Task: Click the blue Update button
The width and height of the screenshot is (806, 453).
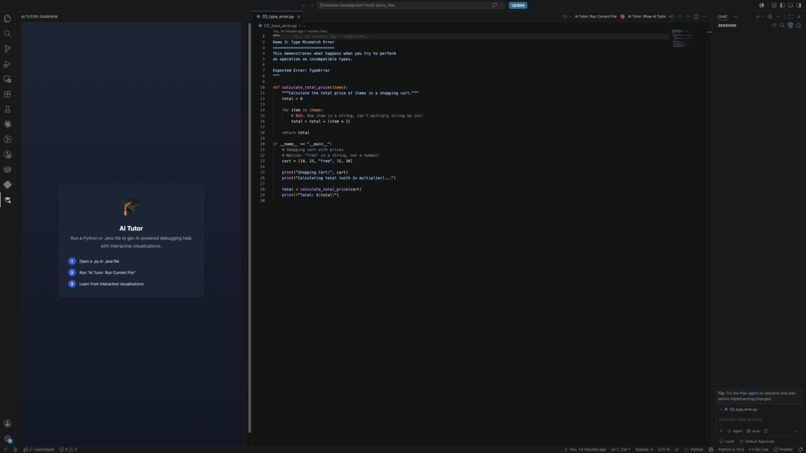Action: point(518,5)
